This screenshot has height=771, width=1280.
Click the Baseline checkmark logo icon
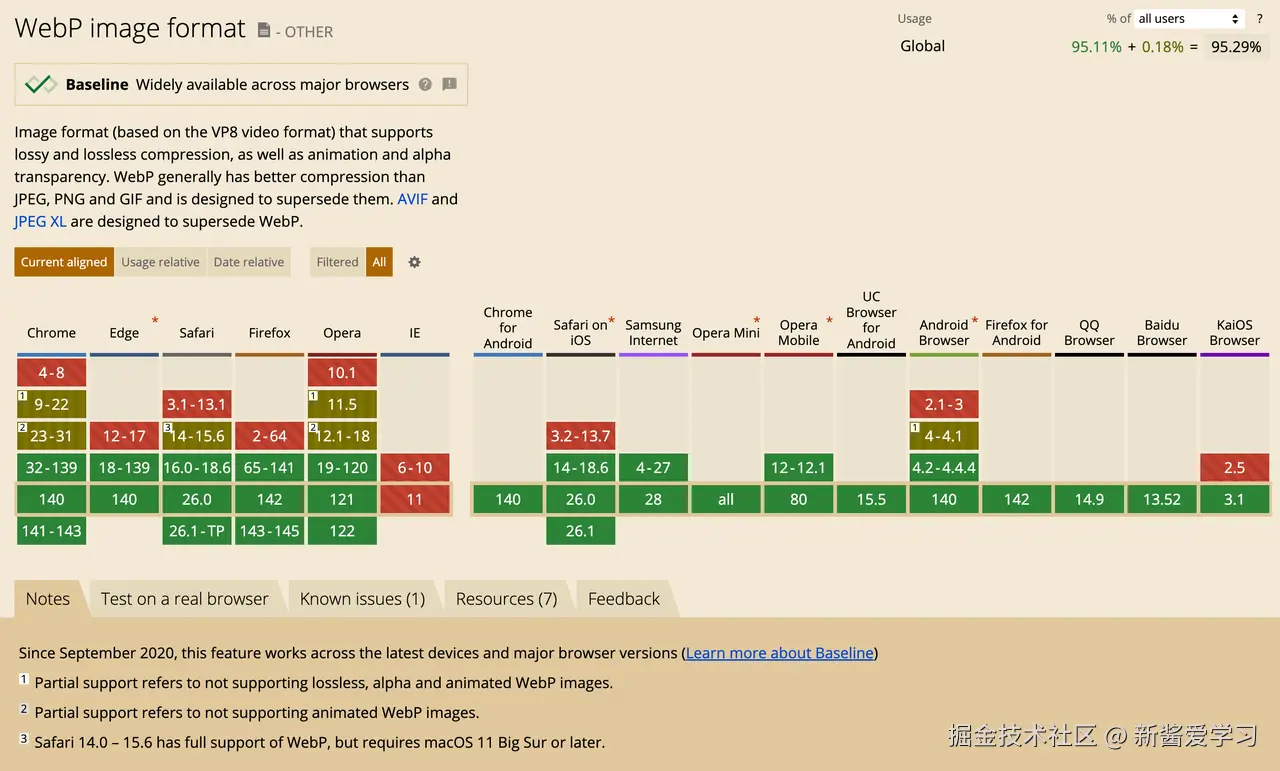(x=41, y=85)
